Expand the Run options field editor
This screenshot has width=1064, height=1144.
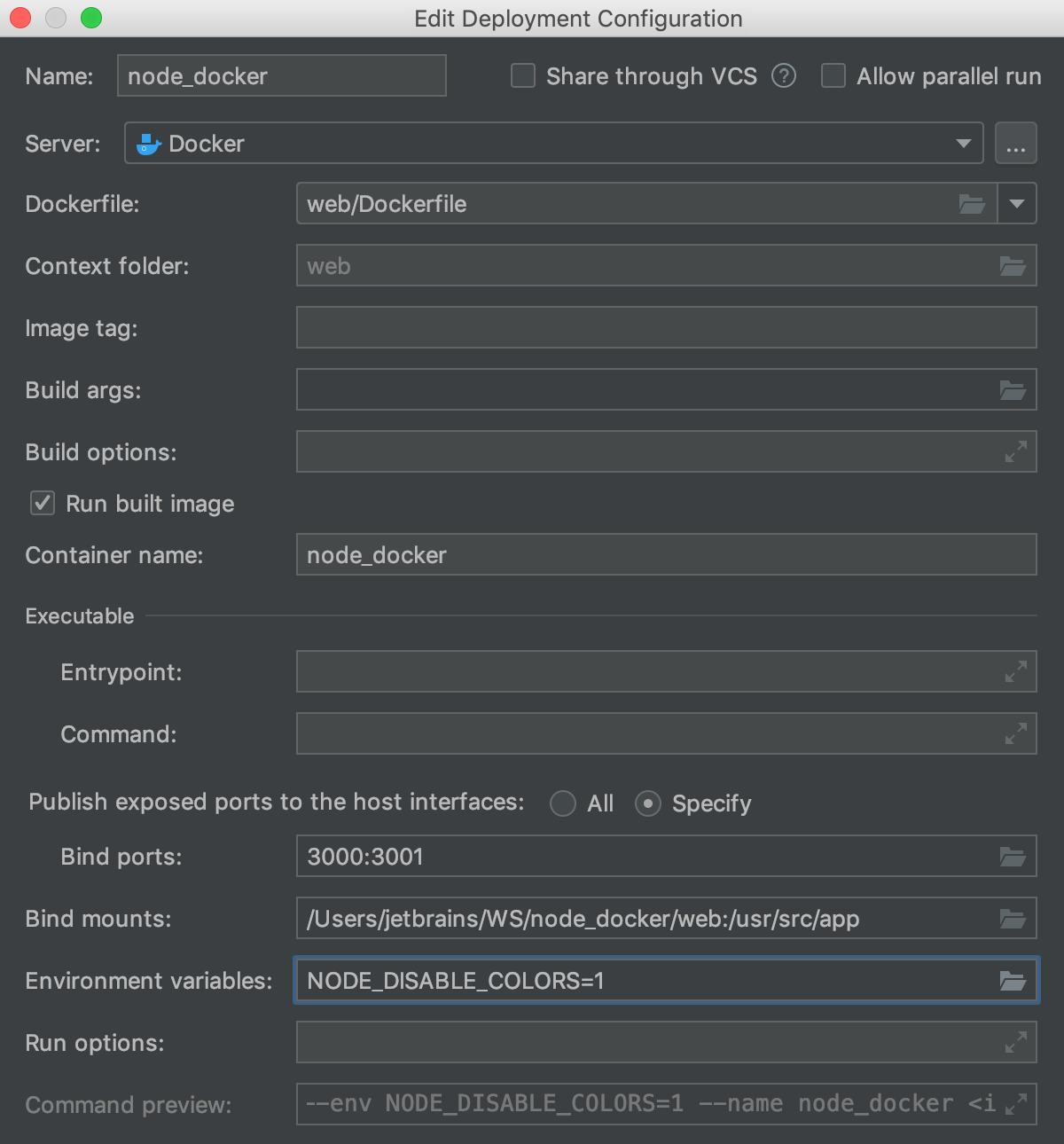(x=1016, y=1042)
